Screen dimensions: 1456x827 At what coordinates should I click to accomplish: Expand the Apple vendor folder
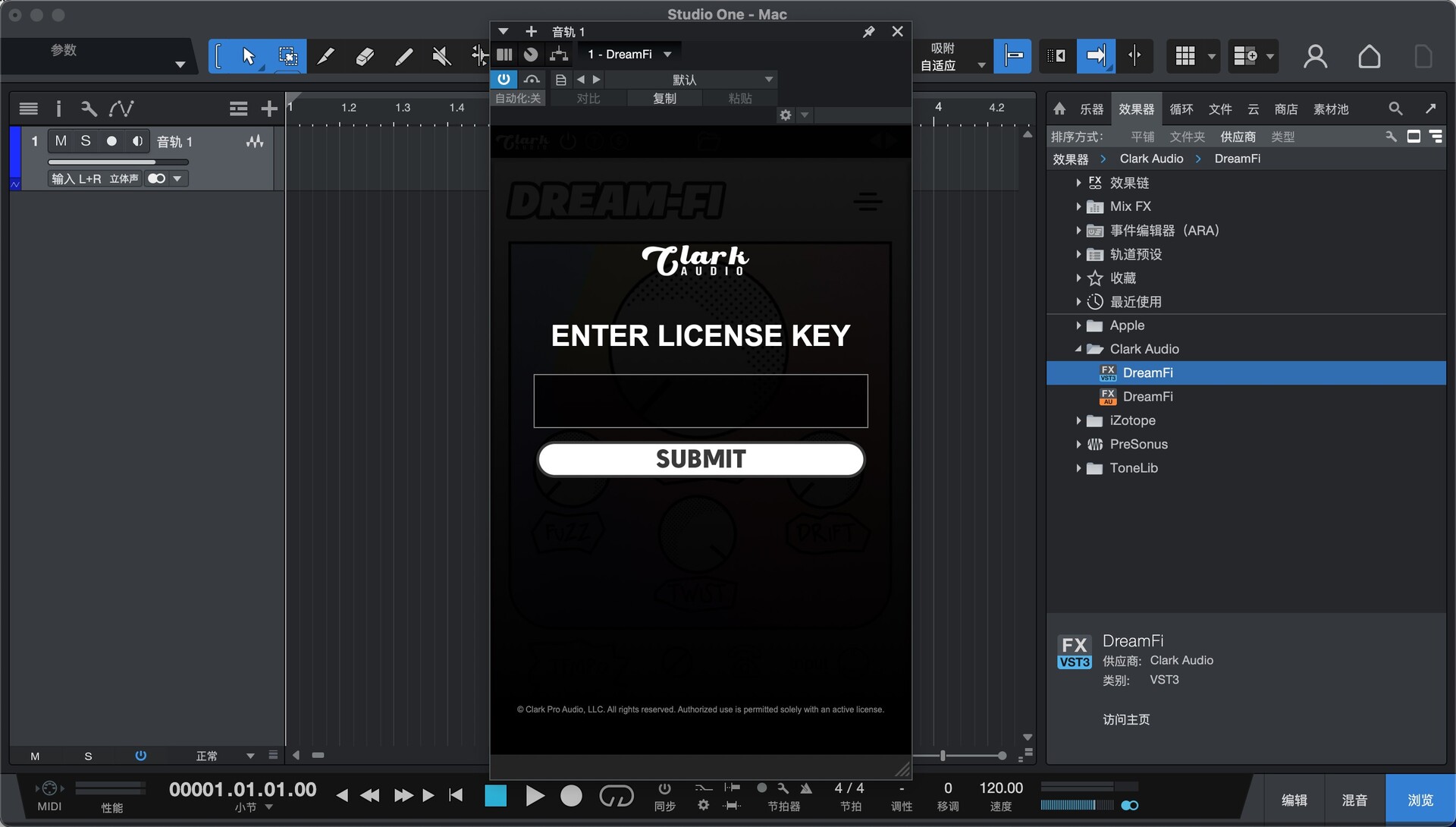(1078, 325)
